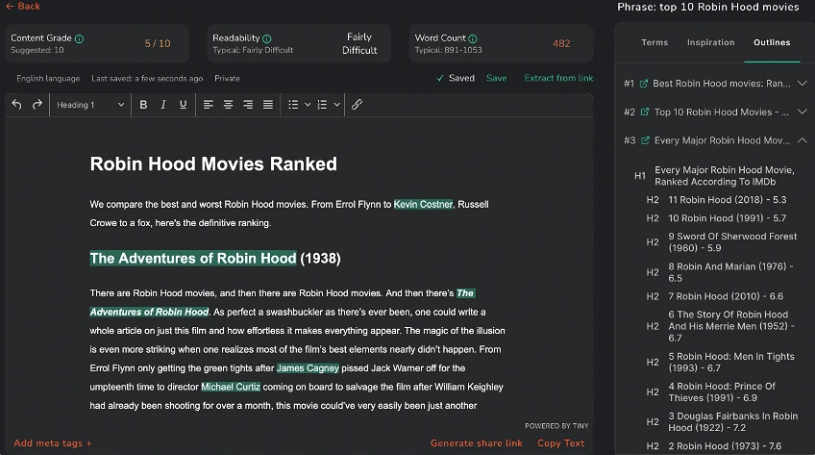Click the Undo arrow in editor toolbar
Screen dimensions: 815x455
17,105
